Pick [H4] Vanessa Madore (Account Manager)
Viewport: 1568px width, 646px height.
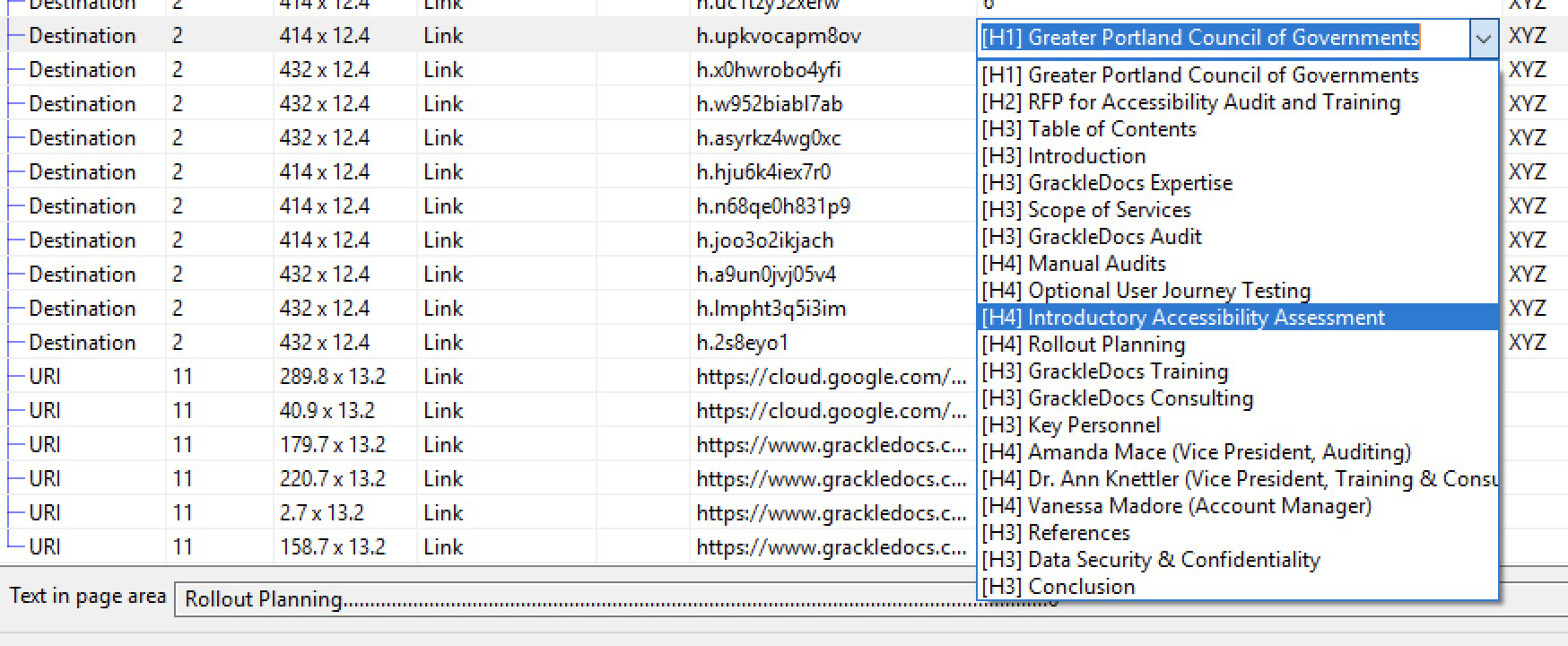pyautogui.click(x=1237, y=506)
